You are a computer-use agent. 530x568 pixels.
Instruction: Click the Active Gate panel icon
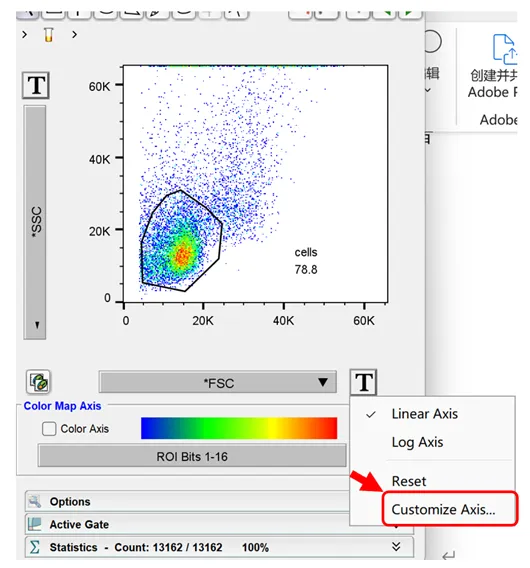pyautogui.click(x=35, y=524)
